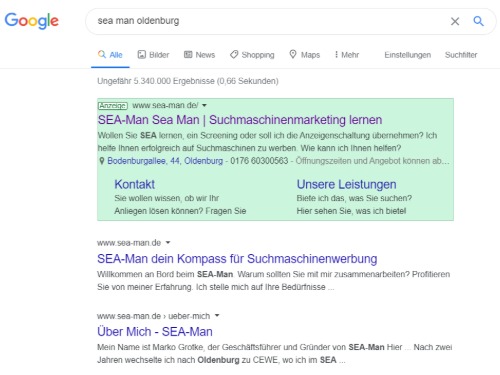Click the text 'Biete ich das, was Sie suchen?'

(354, 198)
